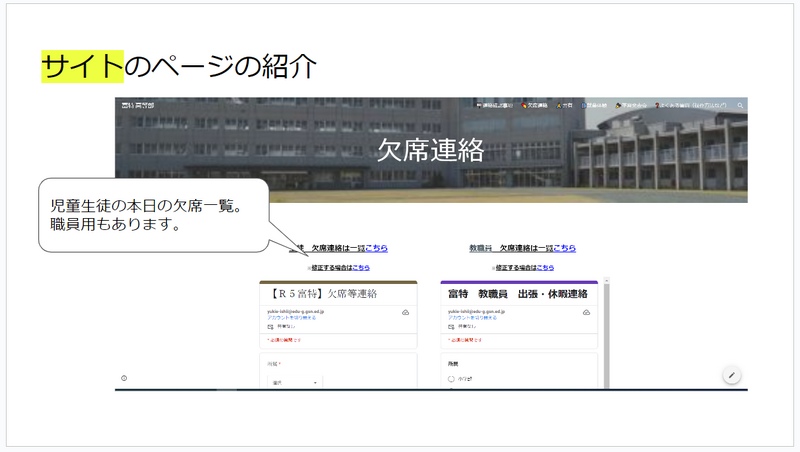The width and height of the screenshot is (800, 452).
Task: Open the first navigation item with flag icon
Action: click(494, 106)
